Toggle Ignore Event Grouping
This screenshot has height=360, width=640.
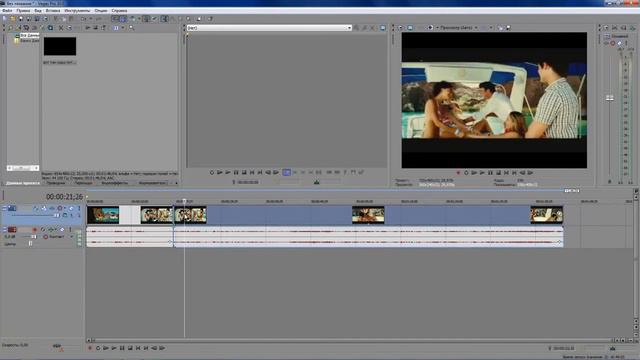(154, 19)
